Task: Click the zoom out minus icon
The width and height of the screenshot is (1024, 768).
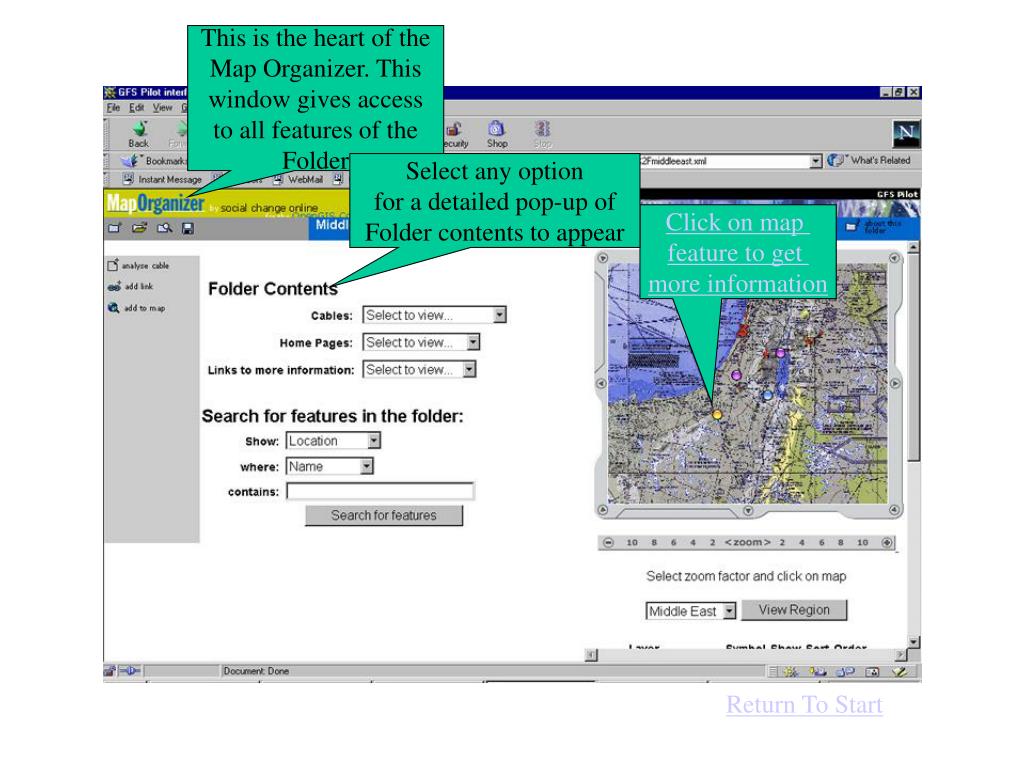Action: (x=609, y=543)
